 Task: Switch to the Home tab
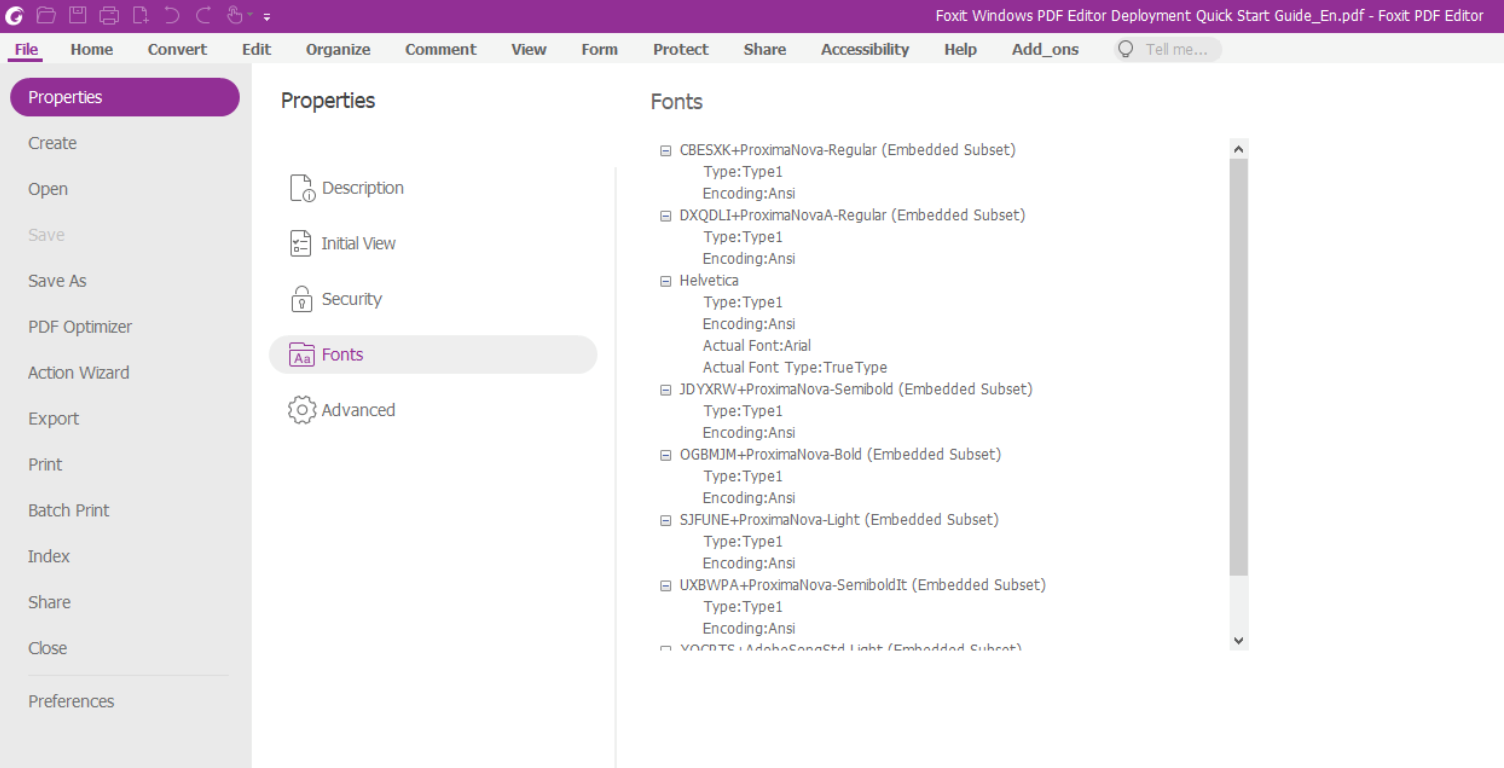(92, 49)
